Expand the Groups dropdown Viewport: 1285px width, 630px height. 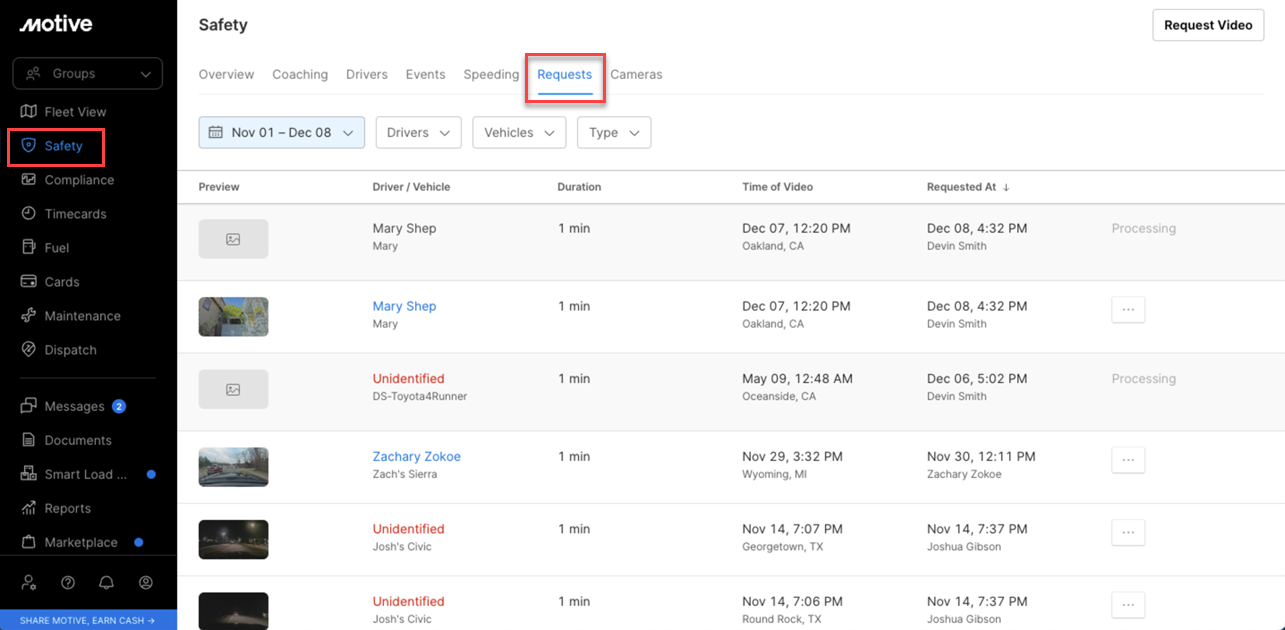pyautogui.click(x=88, y=73)
